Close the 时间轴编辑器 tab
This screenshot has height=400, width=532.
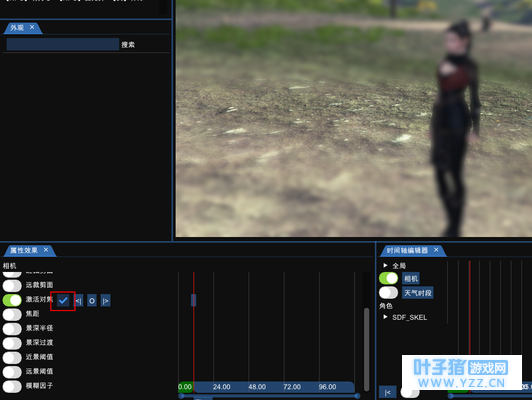(436, 250)
